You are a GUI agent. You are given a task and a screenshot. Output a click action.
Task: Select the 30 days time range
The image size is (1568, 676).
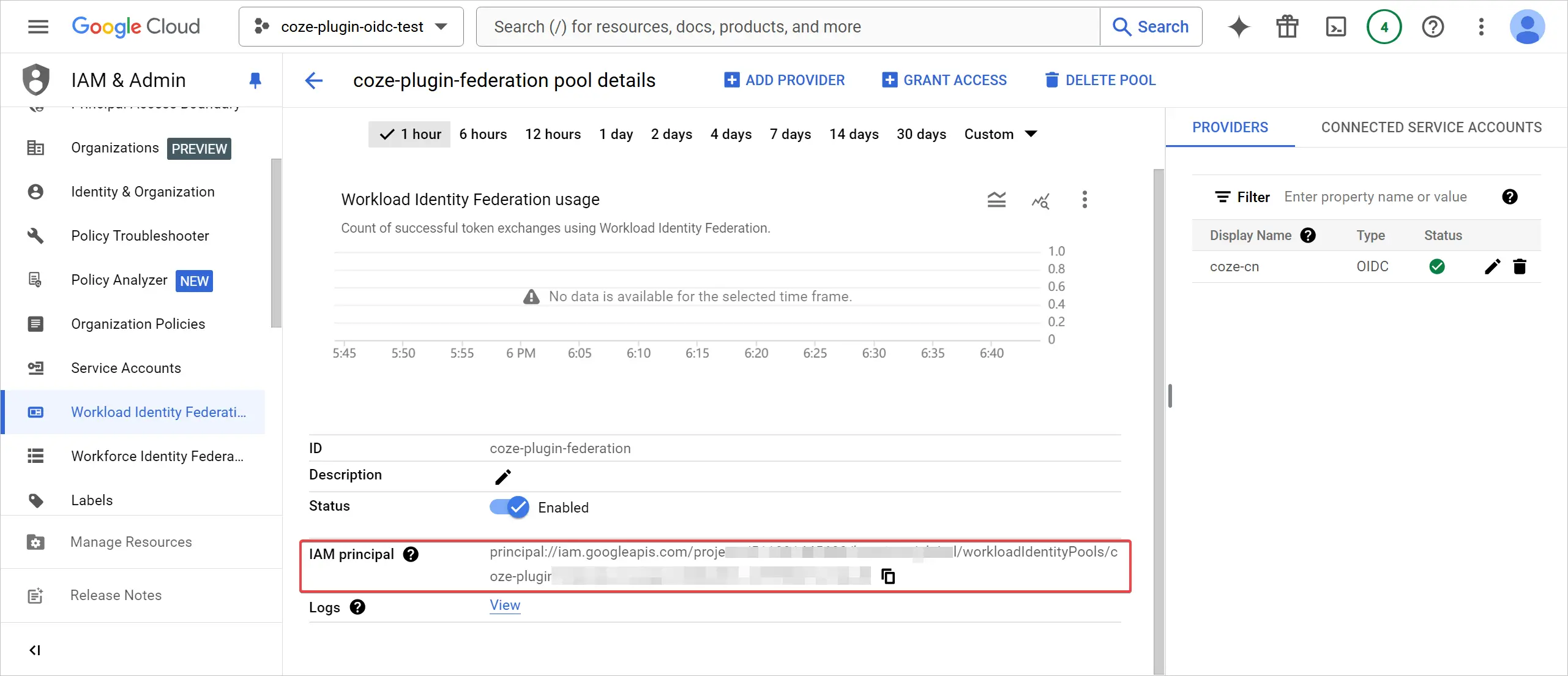point(921,134)
